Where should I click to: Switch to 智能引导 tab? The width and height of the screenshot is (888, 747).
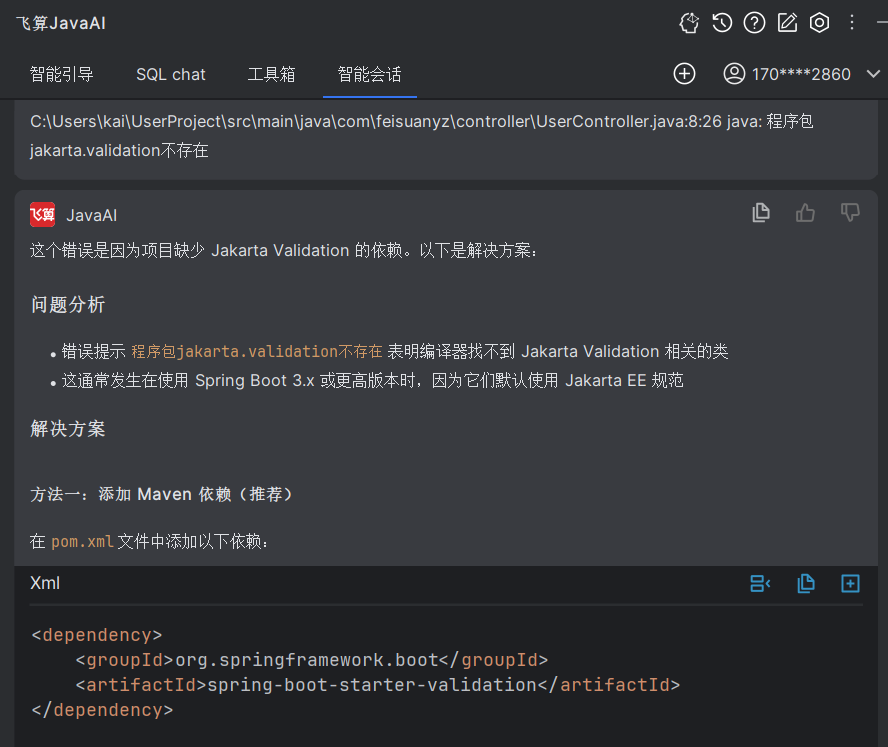62,74
